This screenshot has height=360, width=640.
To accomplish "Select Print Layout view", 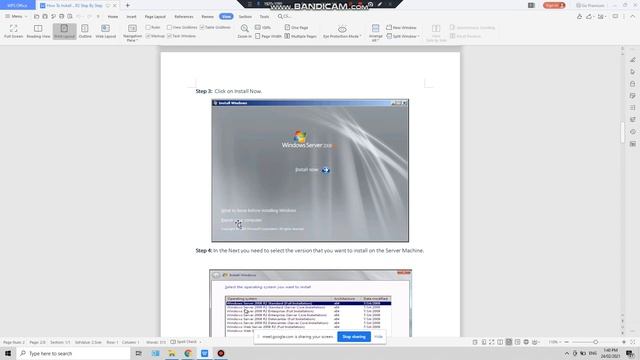I will point(64,31).
